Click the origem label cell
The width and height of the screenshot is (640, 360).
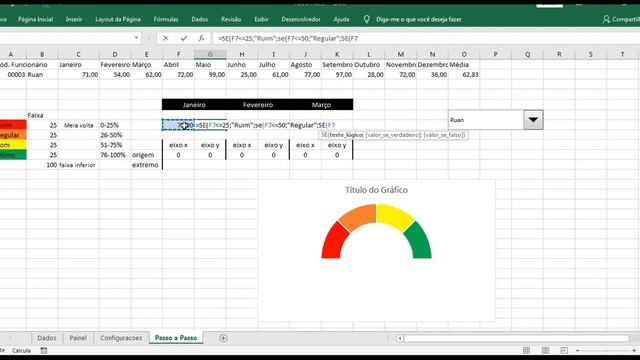pyautogui.click(x=147, y=155)
